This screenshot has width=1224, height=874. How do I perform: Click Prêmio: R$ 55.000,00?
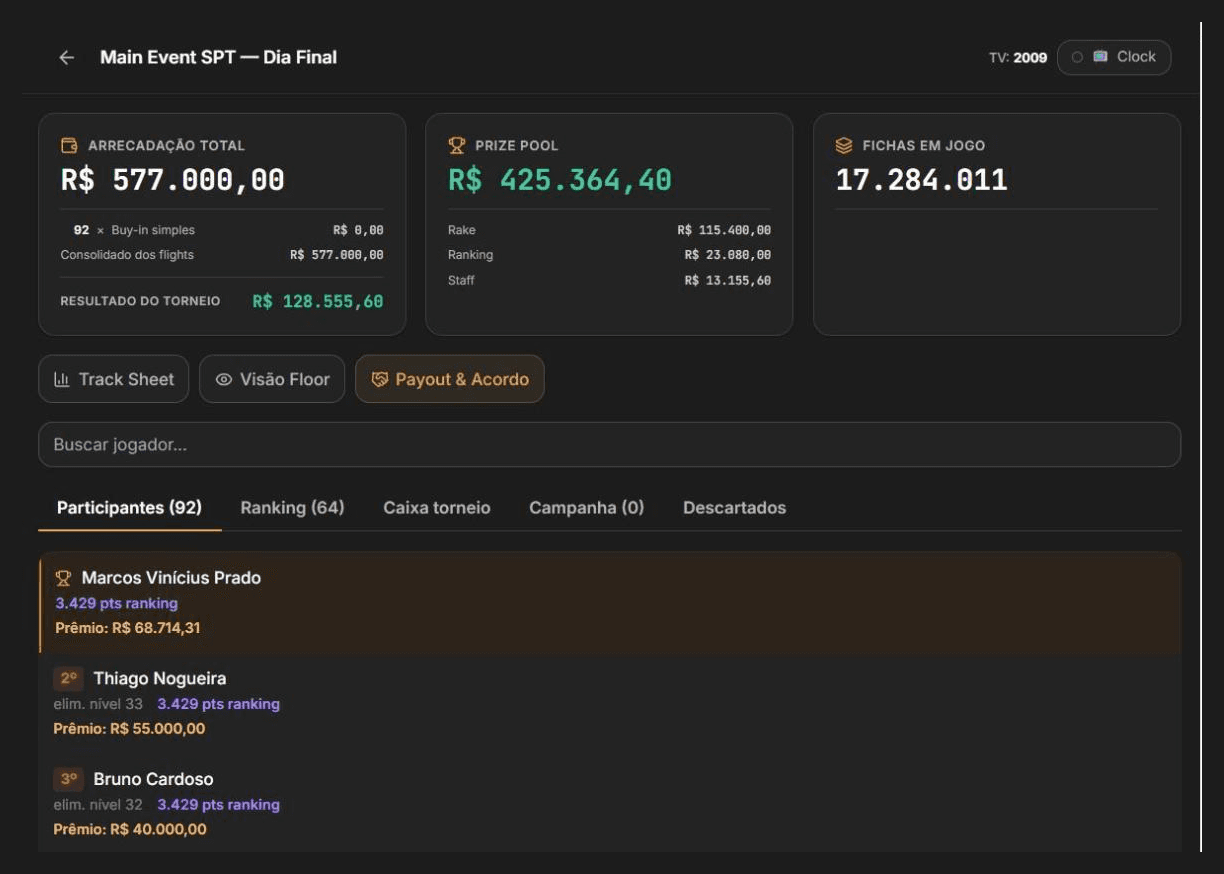point(129,729)
